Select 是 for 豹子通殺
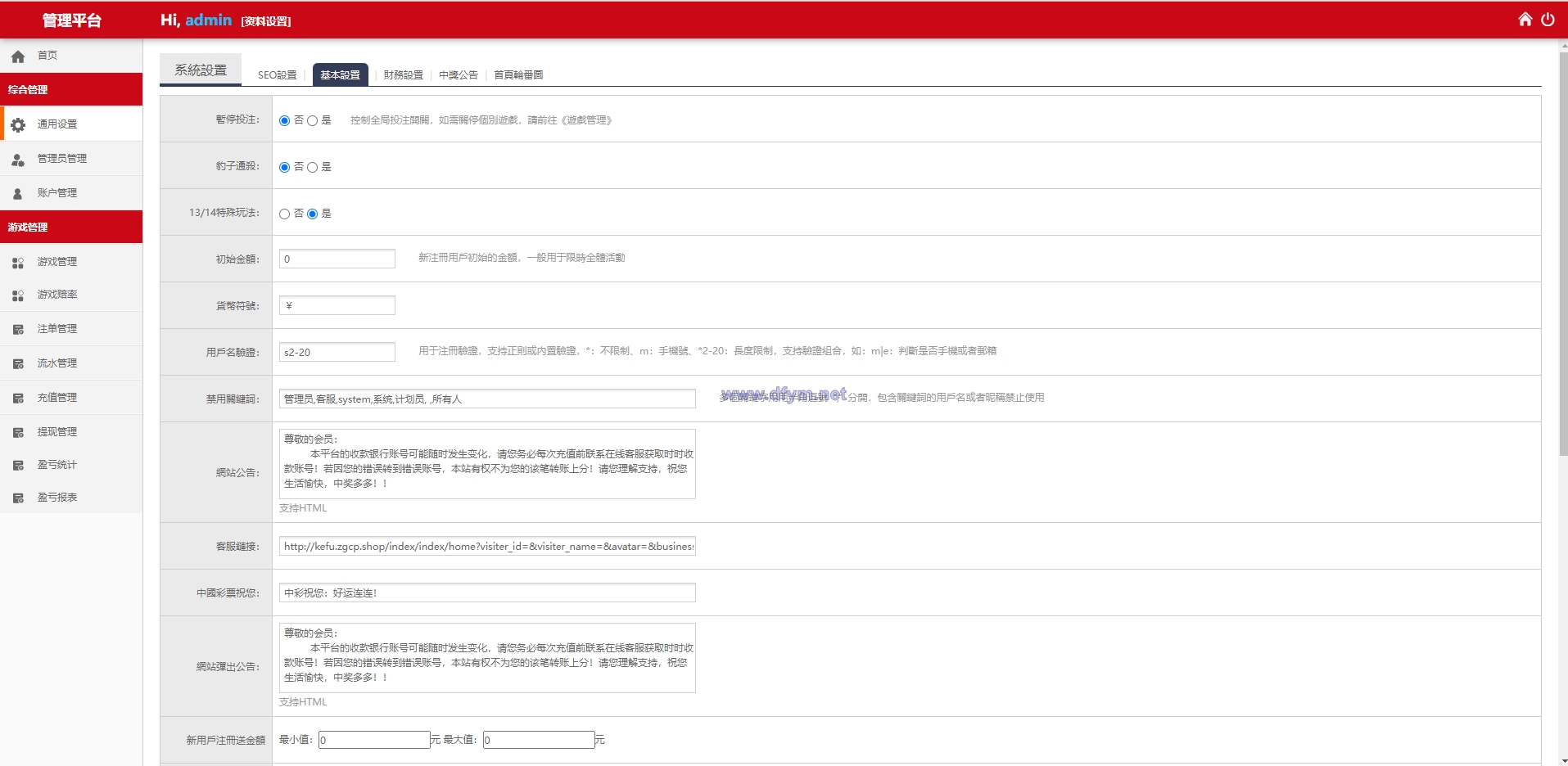1568x766 pixels. point(312,167)
